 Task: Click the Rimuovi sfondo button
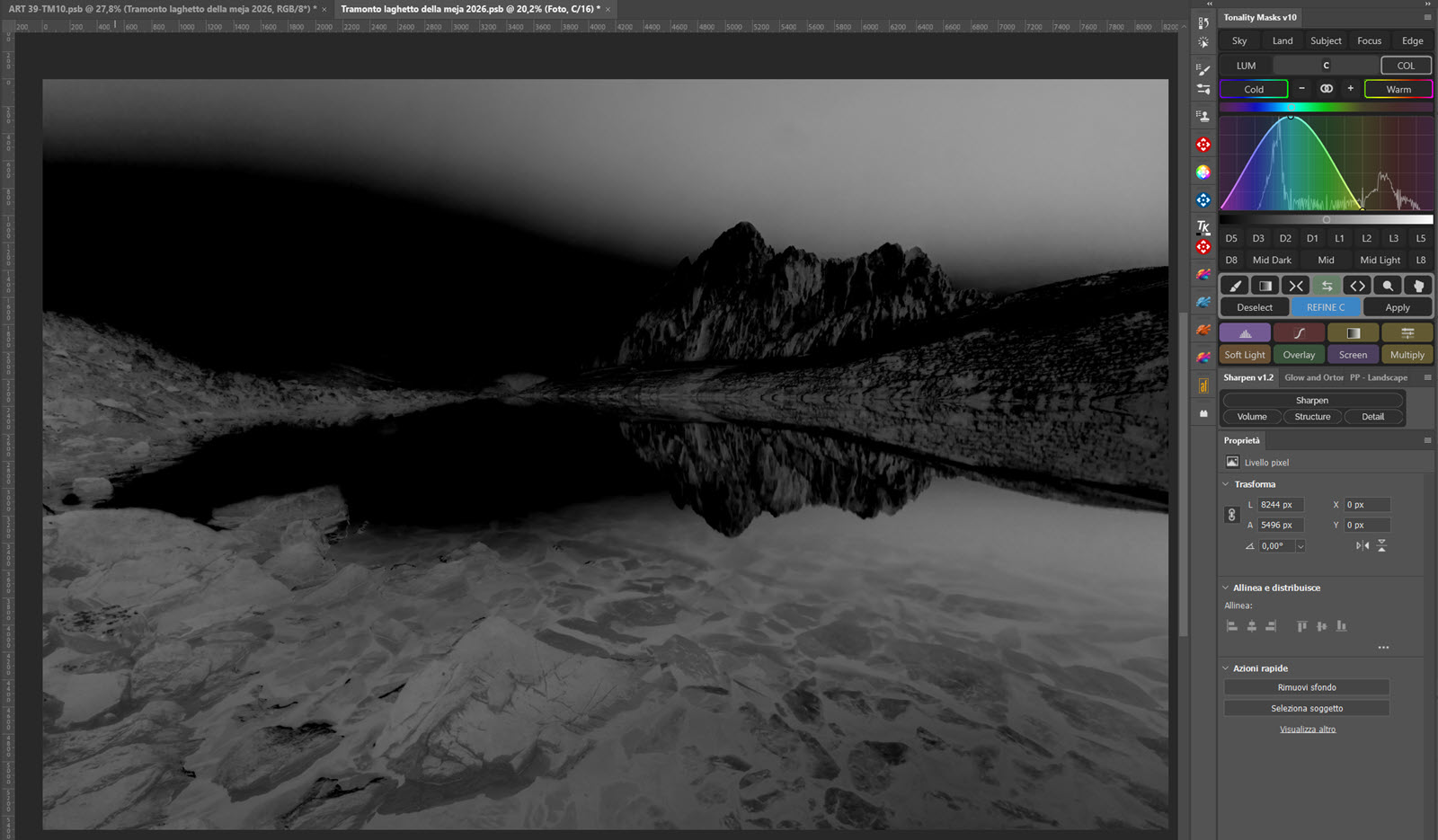(x=1307, y=687)
